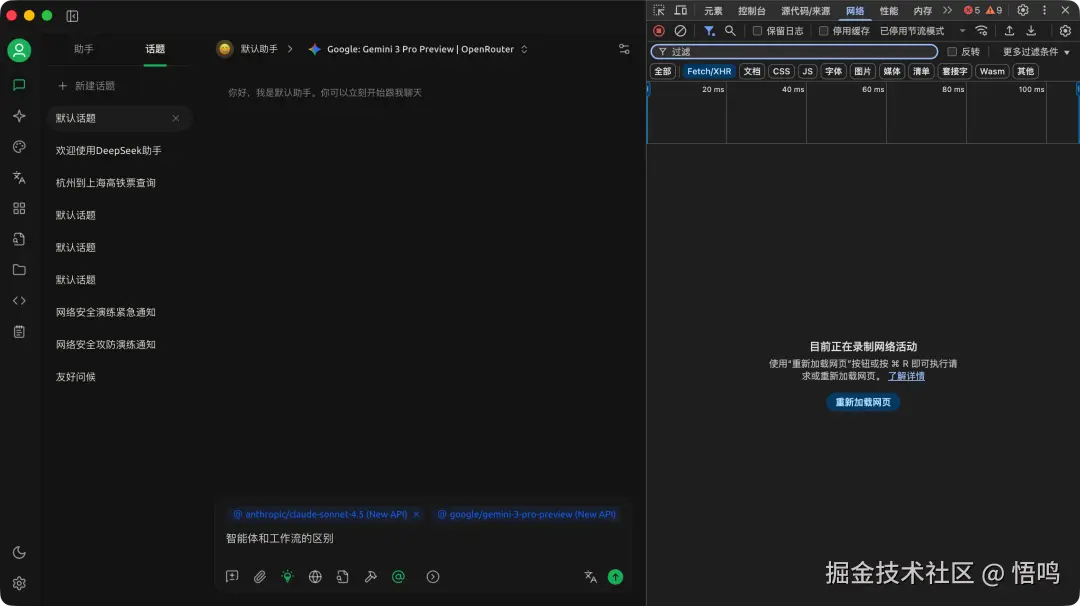Open the code tools sidebar icon

(x=19, y=301)
